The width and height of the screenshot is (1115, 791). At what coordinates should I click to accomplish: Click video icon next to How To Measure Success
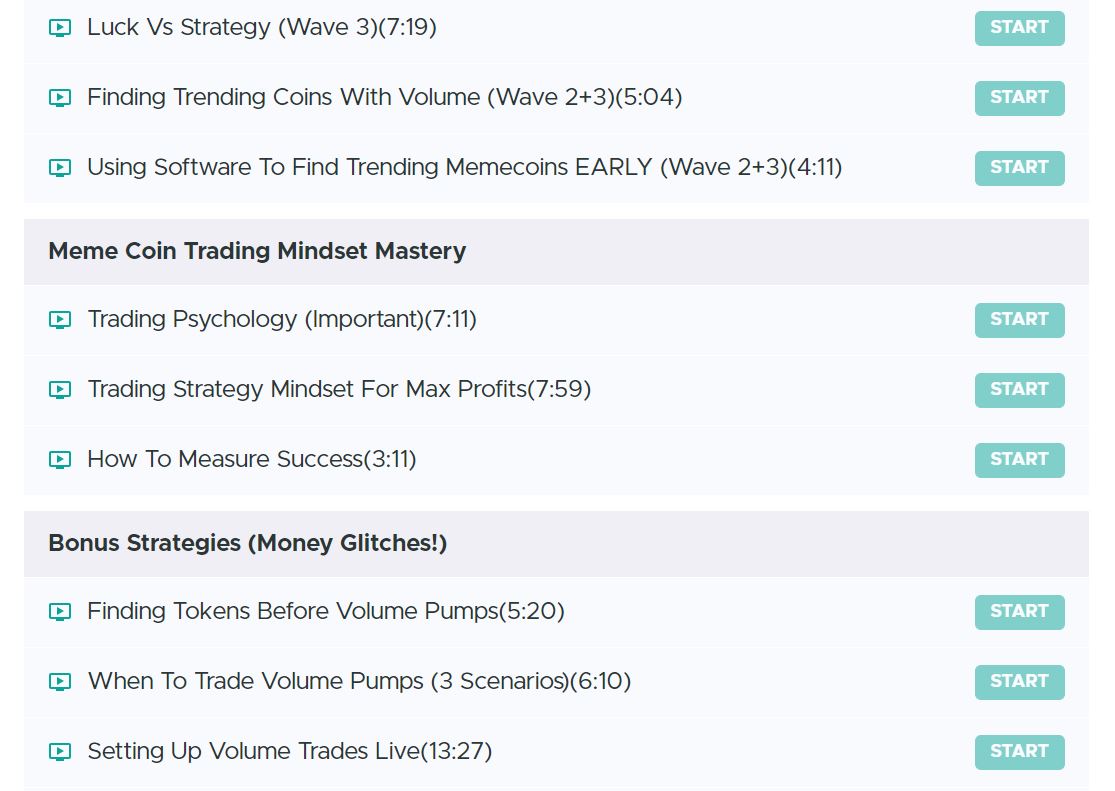(60, 460)
